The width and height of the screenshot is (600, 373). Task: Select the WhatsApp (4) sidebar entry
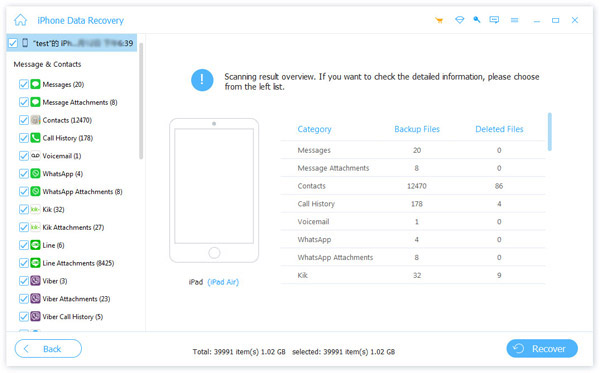point(62,174)
